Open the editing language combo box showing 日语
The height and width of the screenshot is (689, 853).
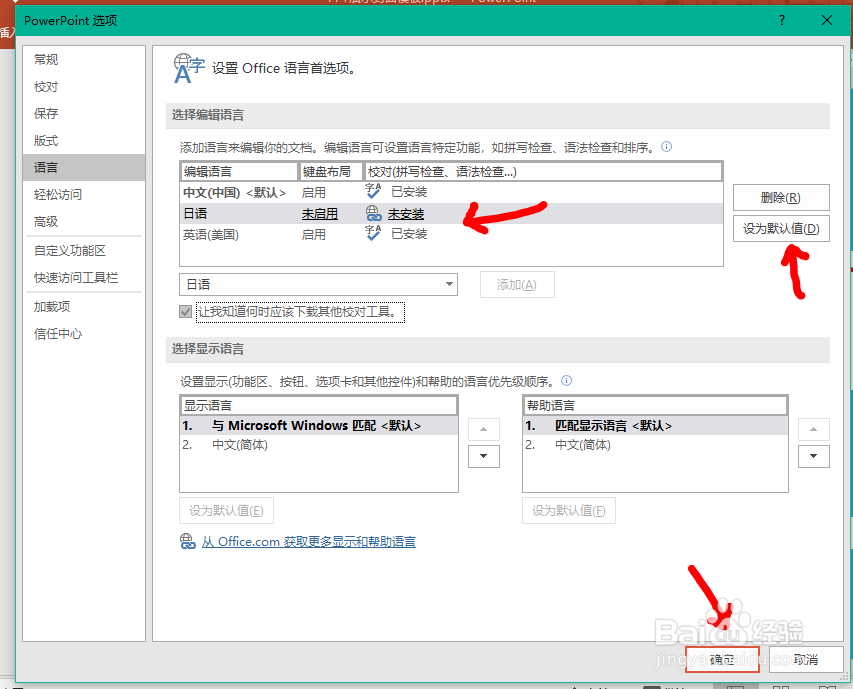point(318,284)
